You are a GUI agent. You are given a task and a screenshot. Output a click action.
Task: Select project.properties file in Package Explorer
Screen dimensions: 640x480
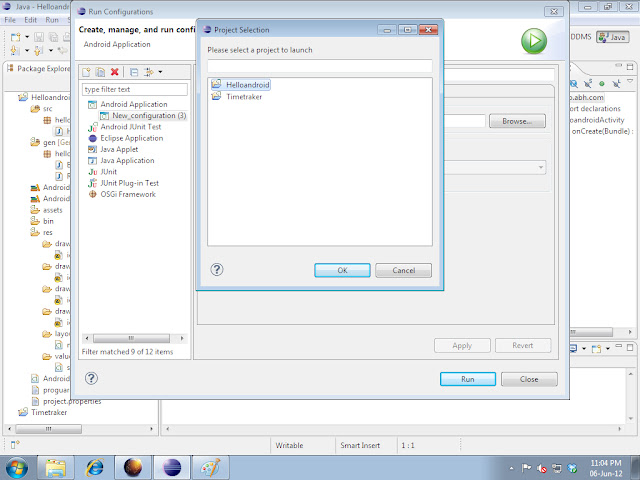point(67,402)
